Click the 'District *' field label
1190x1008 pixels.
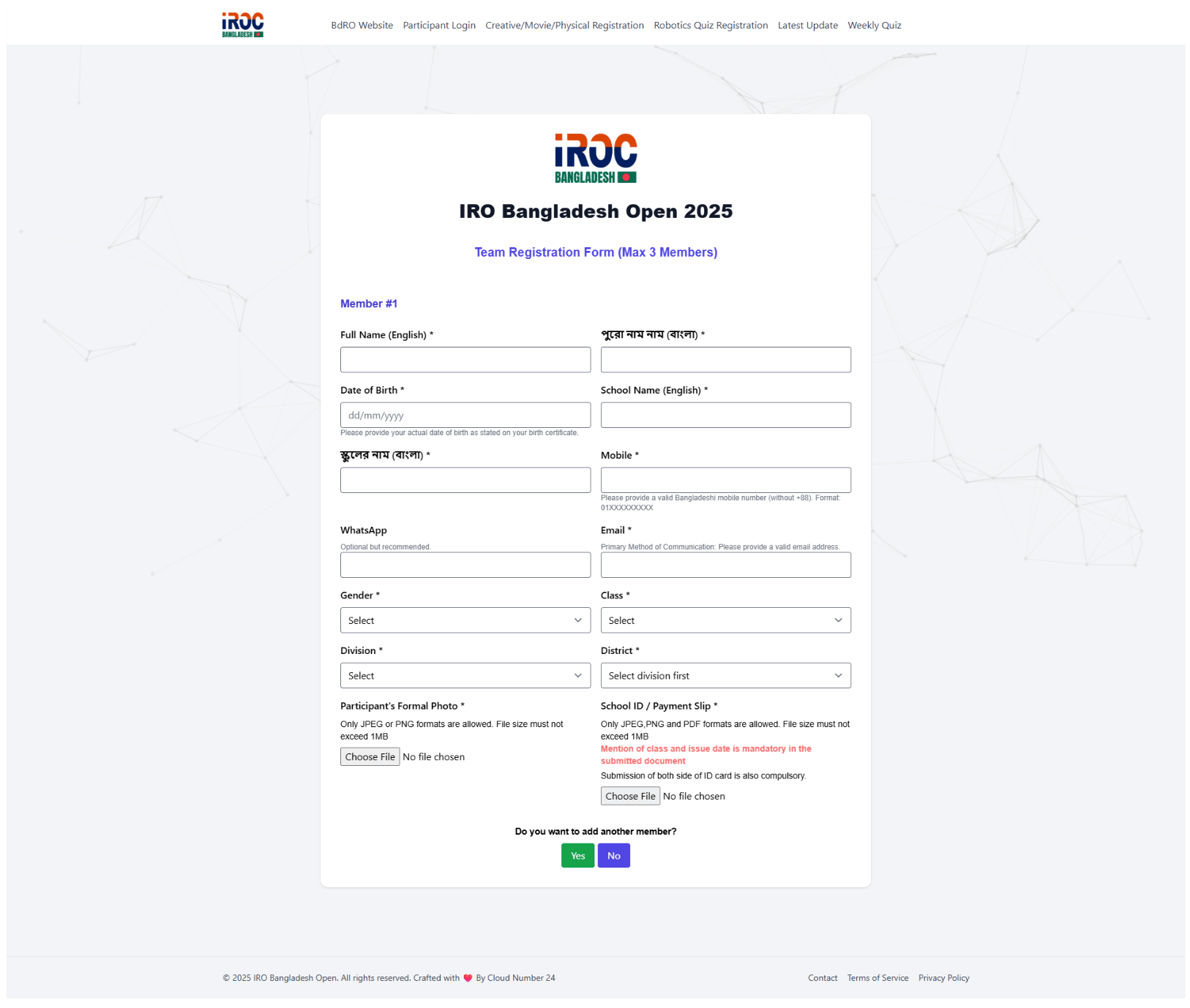620,651
